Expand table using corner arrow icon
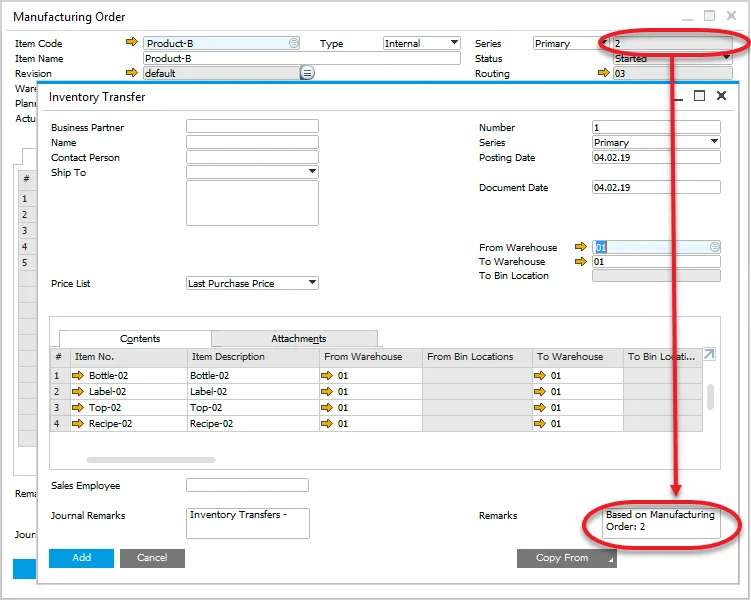Image resolution: width=751 pixels, height=600 pixels. (709, 355)
